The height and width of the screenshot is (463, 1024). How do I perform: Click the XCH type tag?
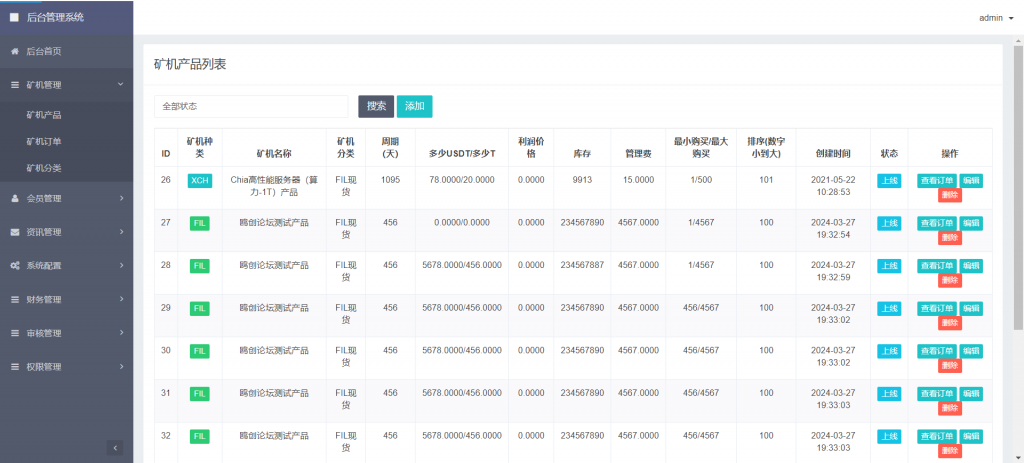pyautogui.click(x=200, y=181)
